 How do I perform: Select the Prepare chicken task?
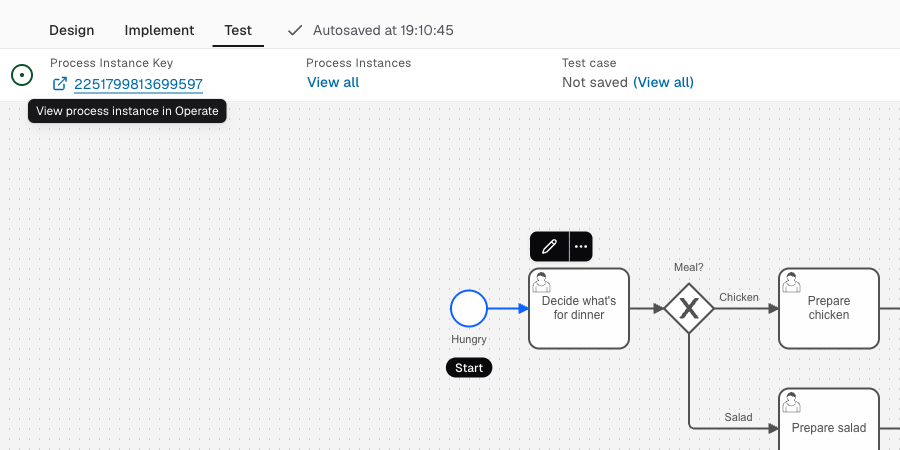click(x=829, y=308)
